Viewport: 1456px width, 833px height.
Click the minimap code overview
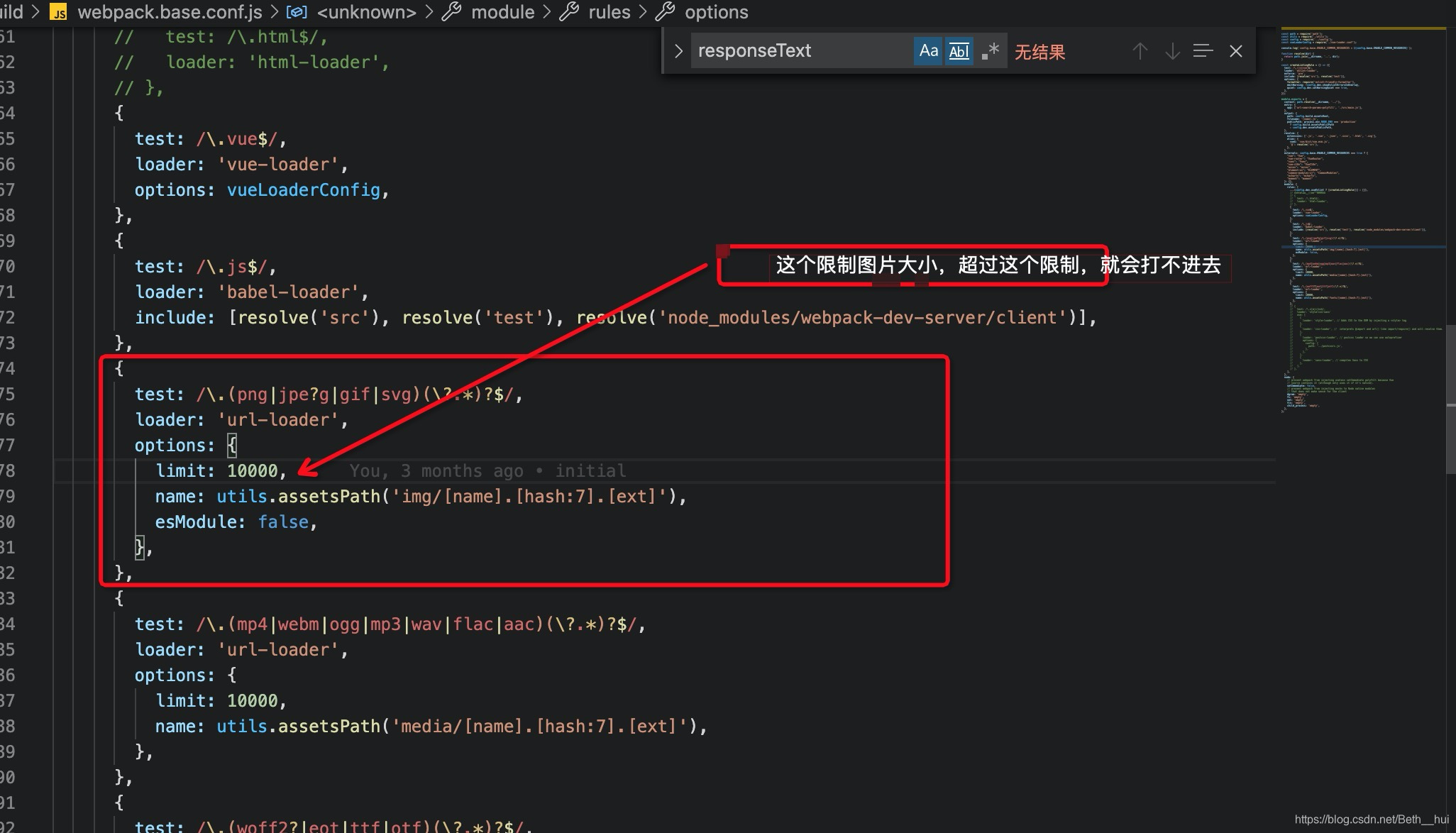point(1362,220)
